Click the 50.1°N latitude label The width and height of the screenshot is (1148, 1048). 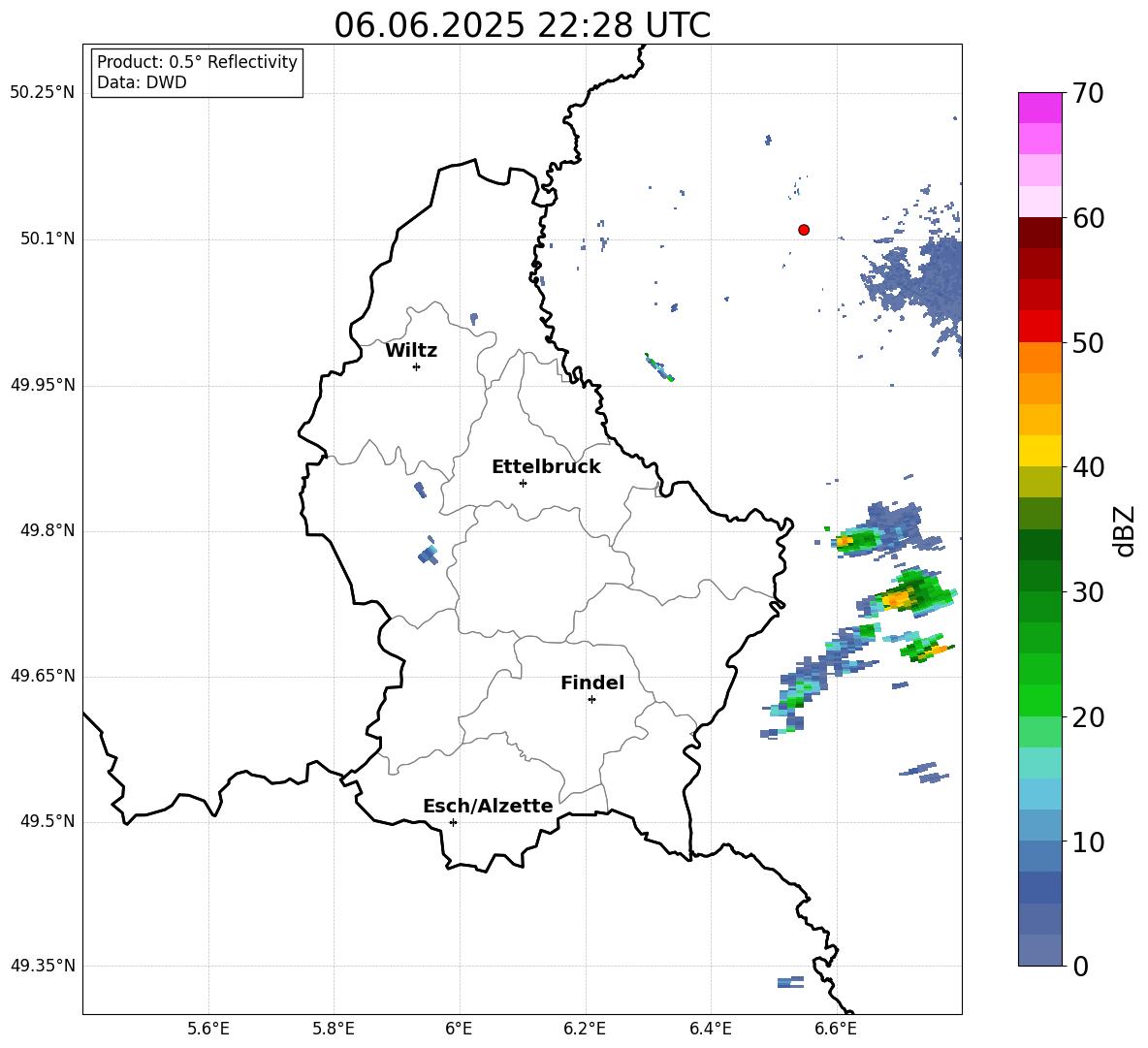48,239
